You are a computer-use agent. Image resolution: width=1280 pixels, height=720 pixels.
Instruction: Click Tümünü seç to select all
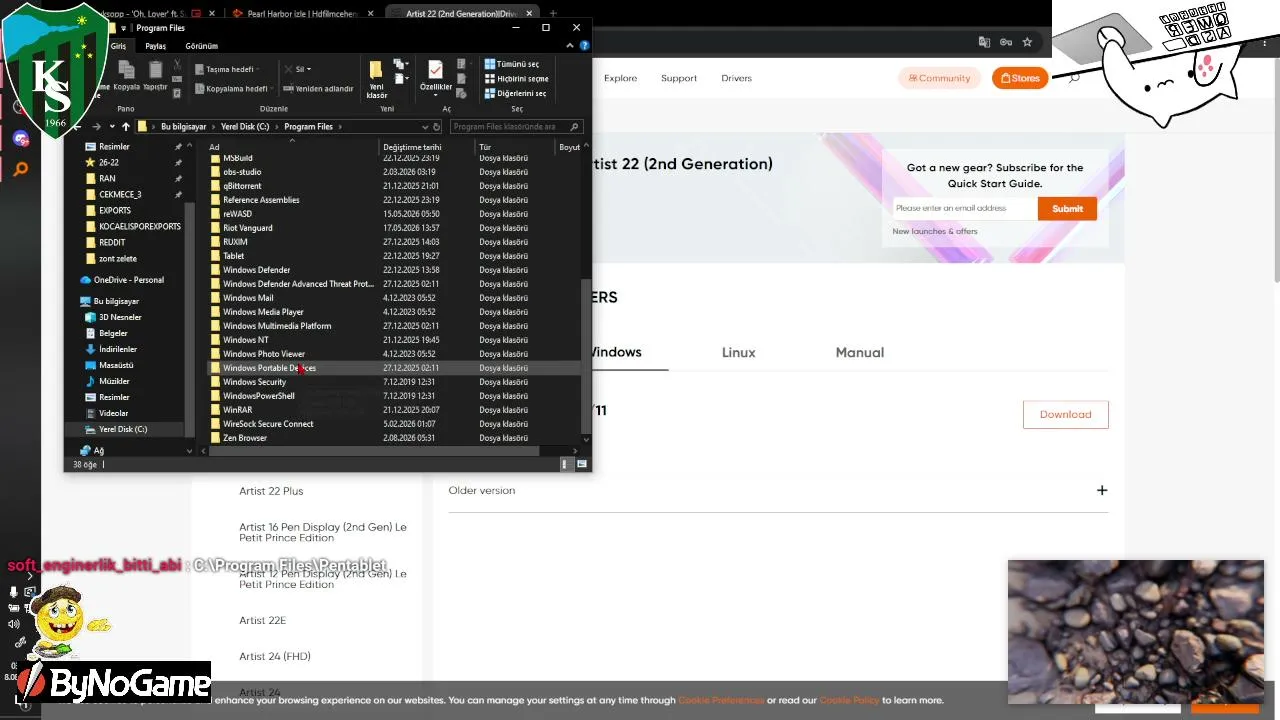tap(511, 64)
